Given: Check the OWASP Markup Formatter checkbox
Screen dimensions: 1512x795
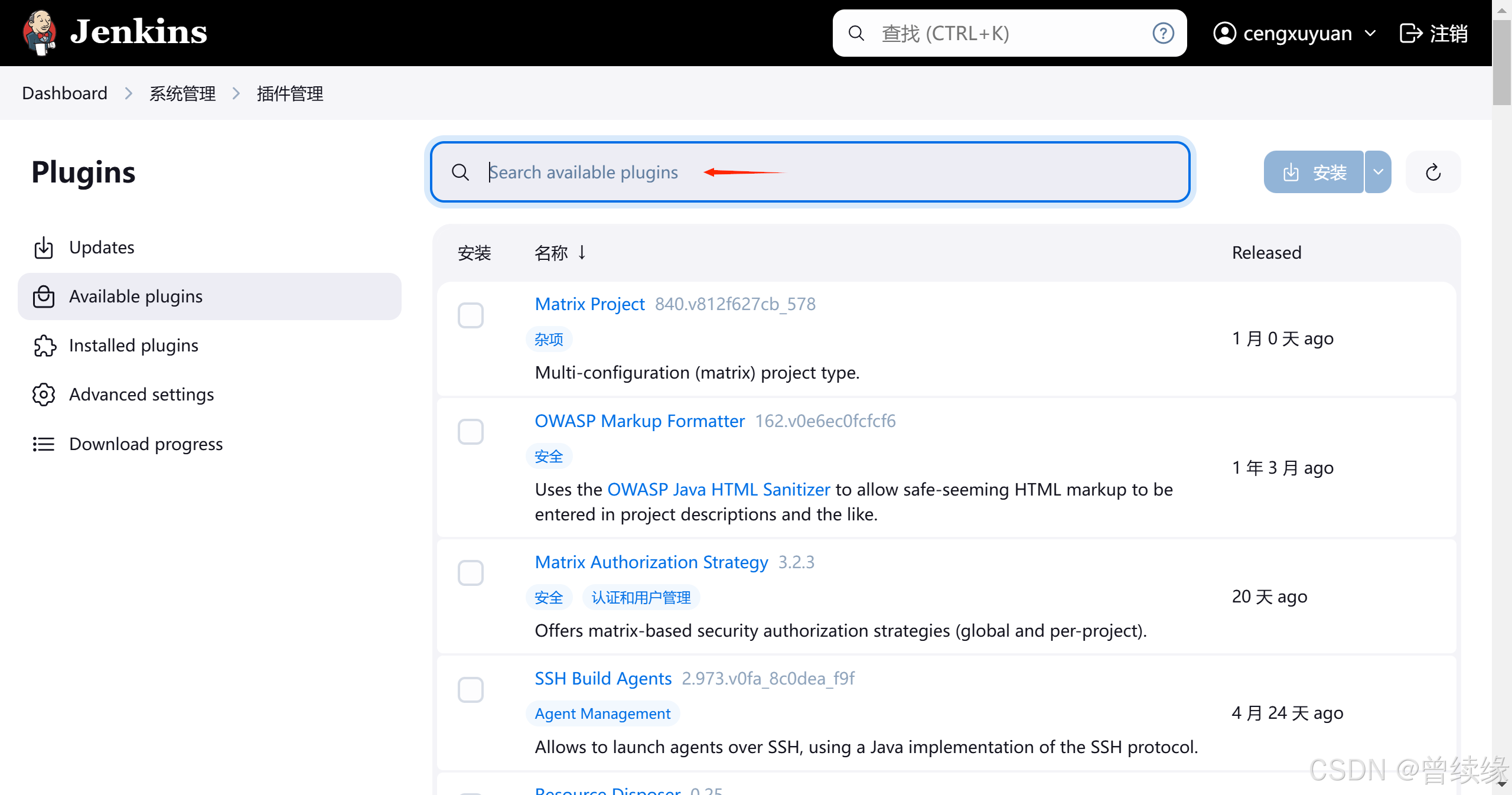Looking at the screenshot, I should (x=471, y=431).
